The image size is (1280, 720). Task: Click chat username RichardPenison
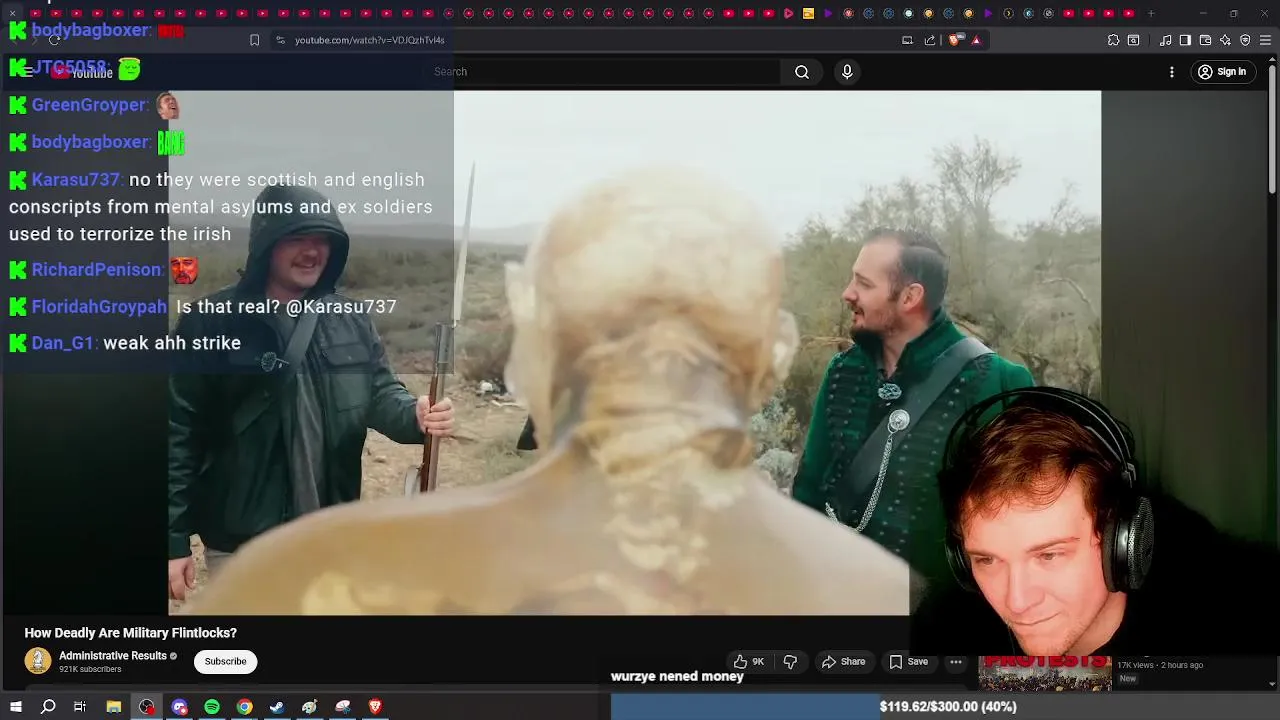pos(97,270)
